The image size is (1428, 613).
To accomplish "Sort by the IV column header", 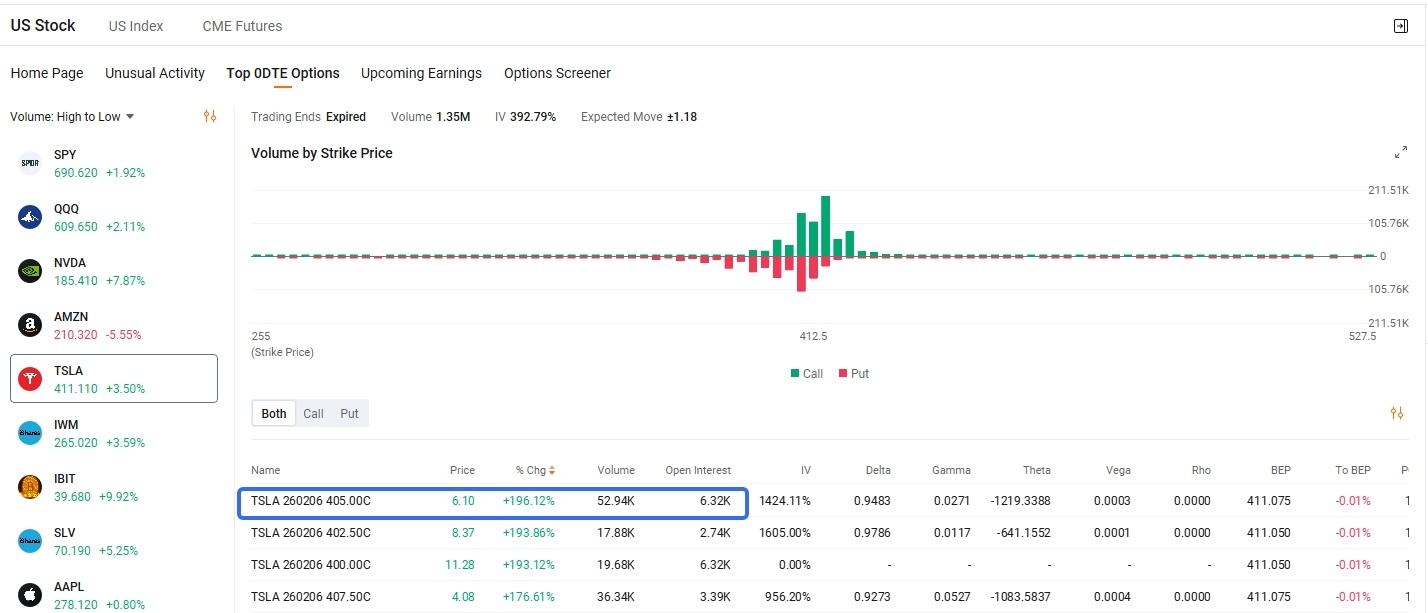I will tap(805, 470).
